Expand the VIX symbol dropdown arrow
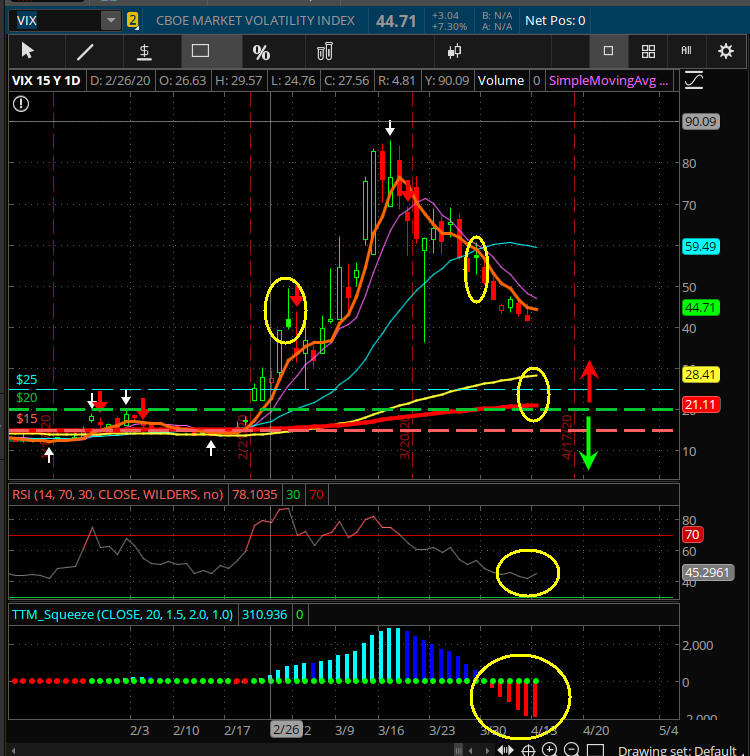 (x=109, y=20)
